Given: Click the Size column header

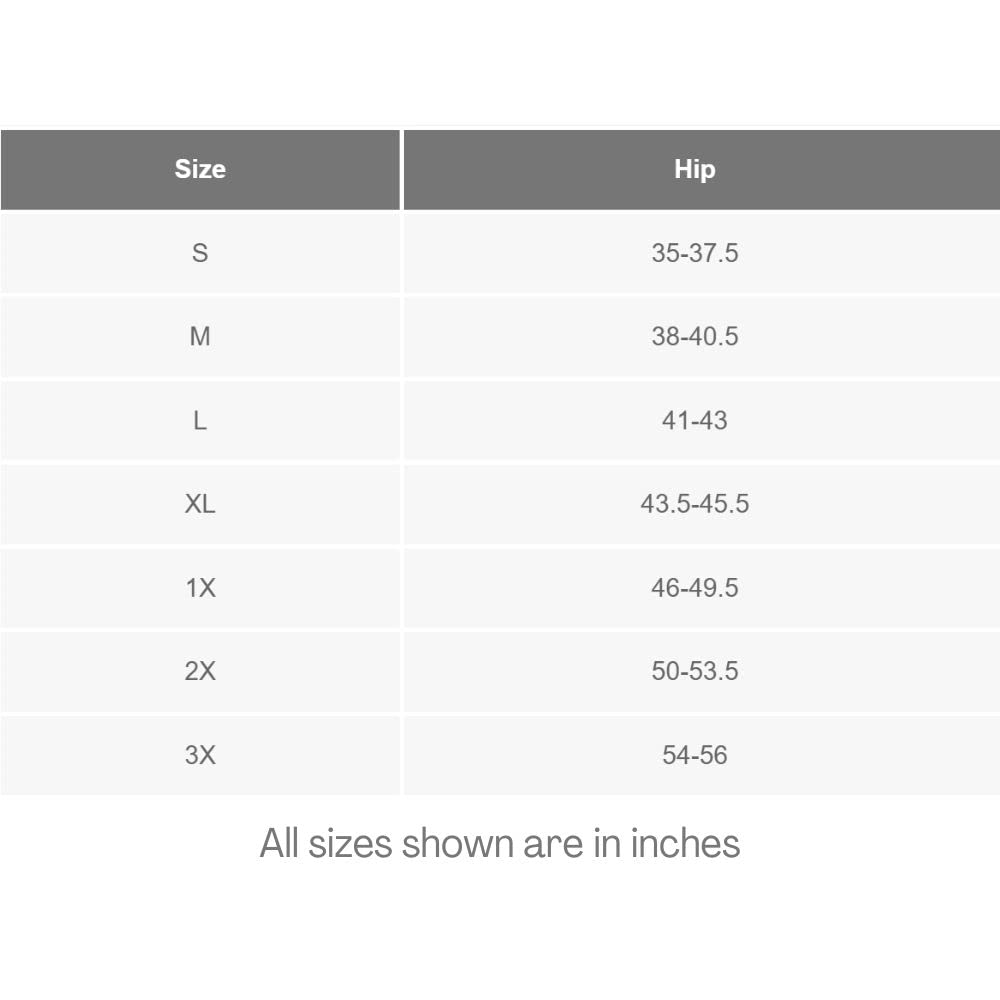Looking at the screenshot, I should [200, 169].
